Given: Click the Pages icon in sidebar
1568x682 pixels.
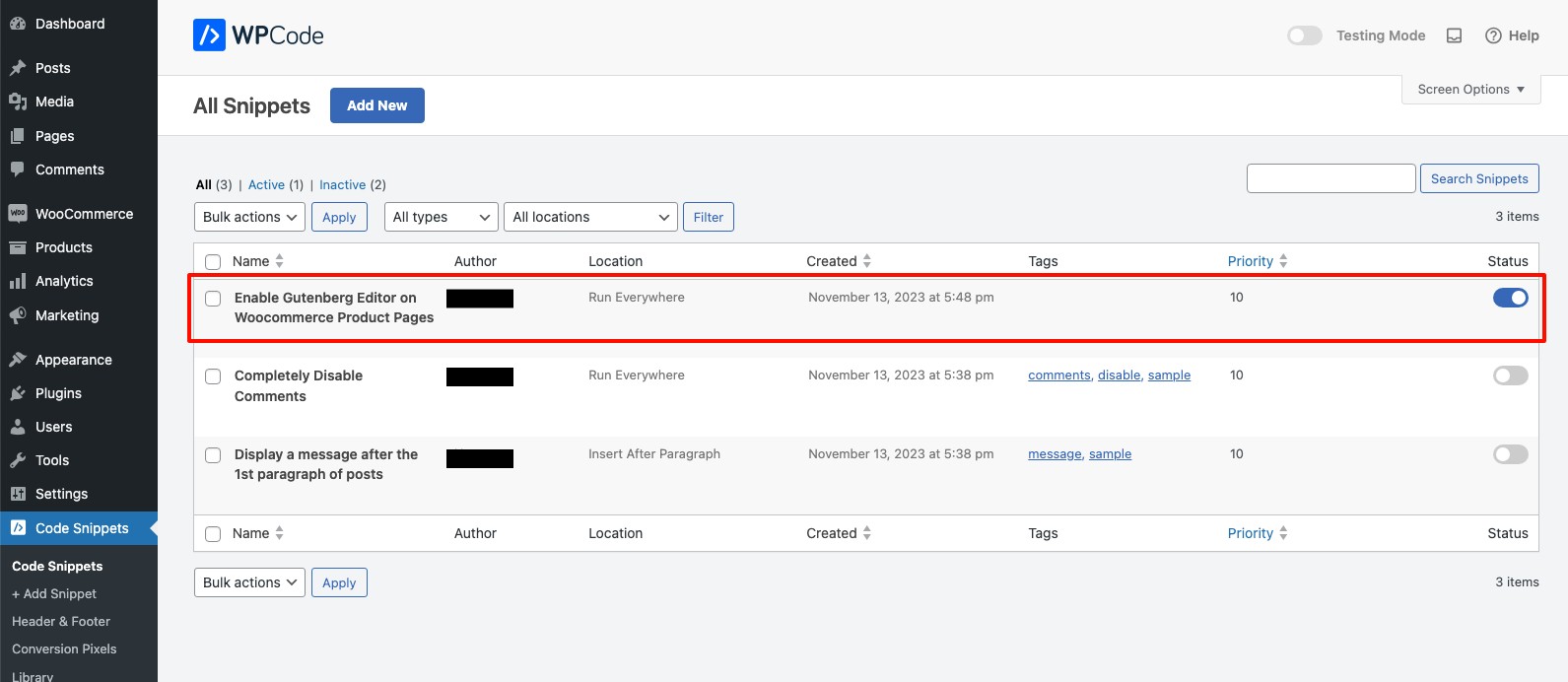Looking at the screenshot, I should 18,136.
